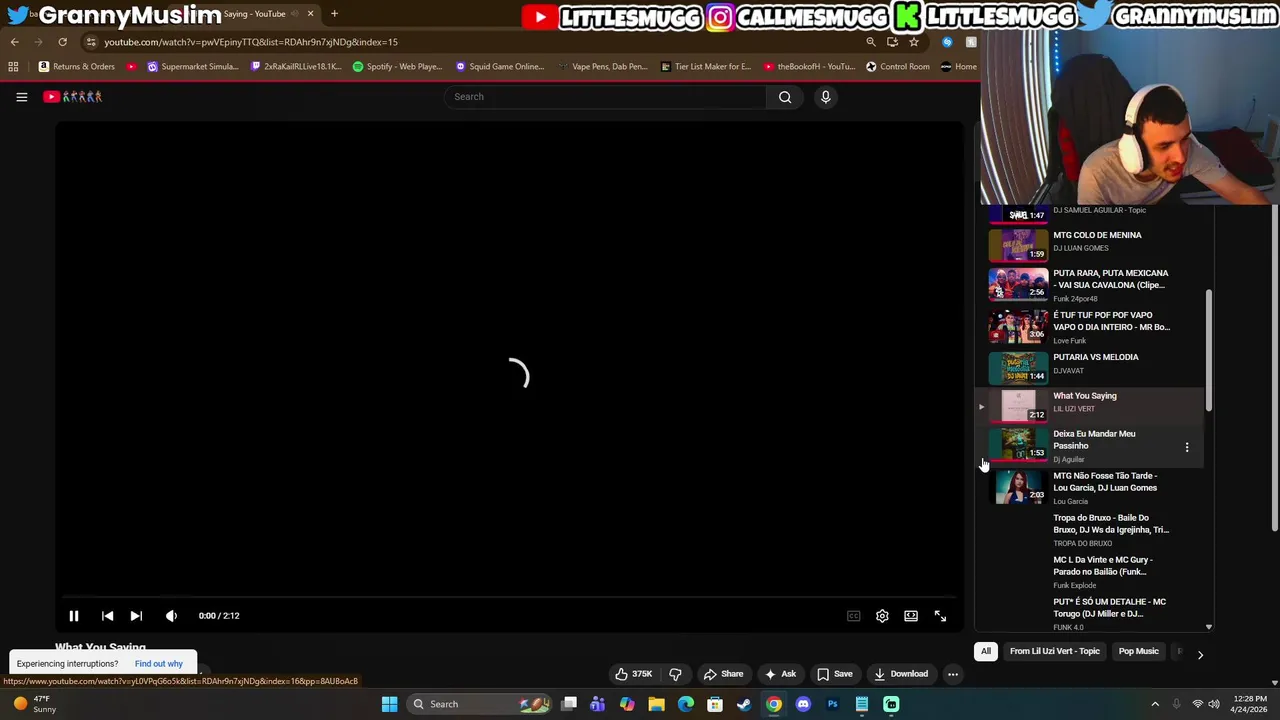
Task: Open Chrome apps grid in bookmarks bar
Action: point(13,67)
